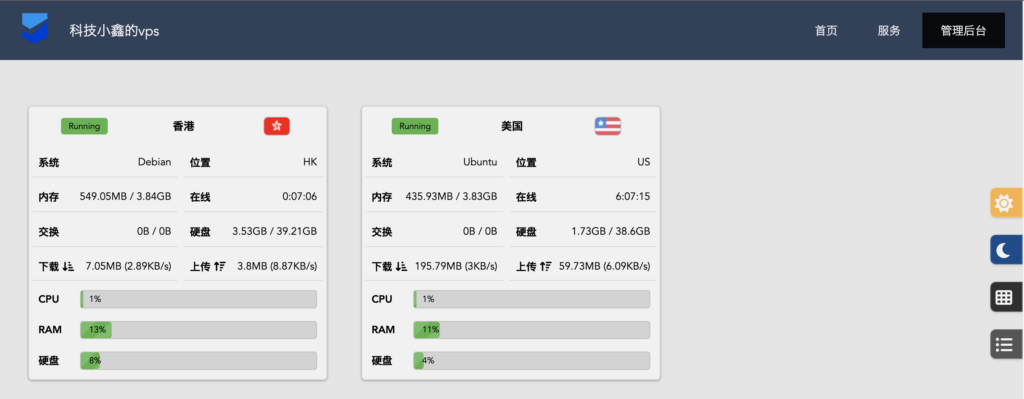Viewport: 1024px width, 399px height.
Task: Switch to light theme sun icon
Action: pos(1006,203)
